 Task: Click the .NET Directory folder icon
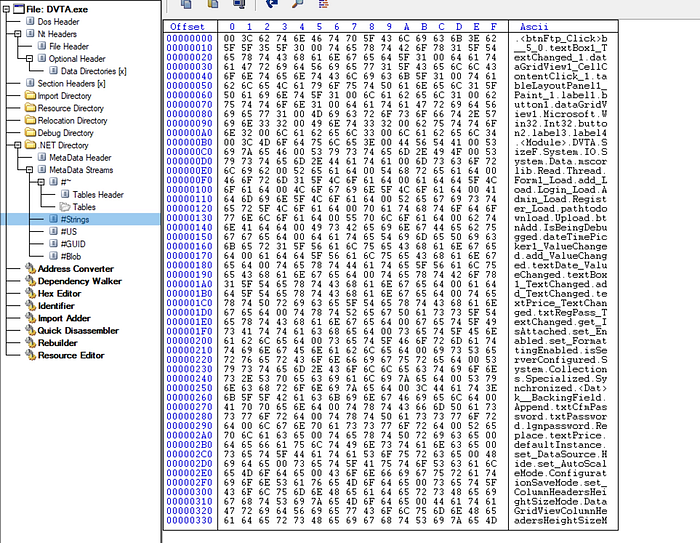coord(30,145)
